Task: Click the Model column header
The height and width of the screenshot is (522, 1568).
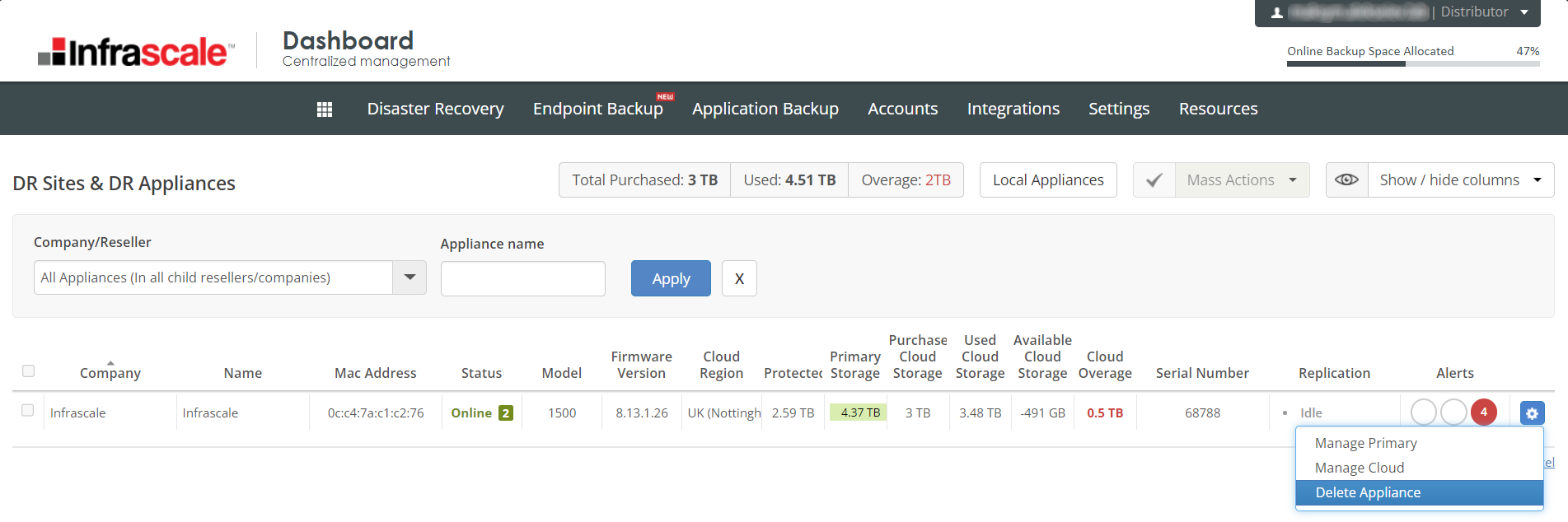Action: point(562,373)
